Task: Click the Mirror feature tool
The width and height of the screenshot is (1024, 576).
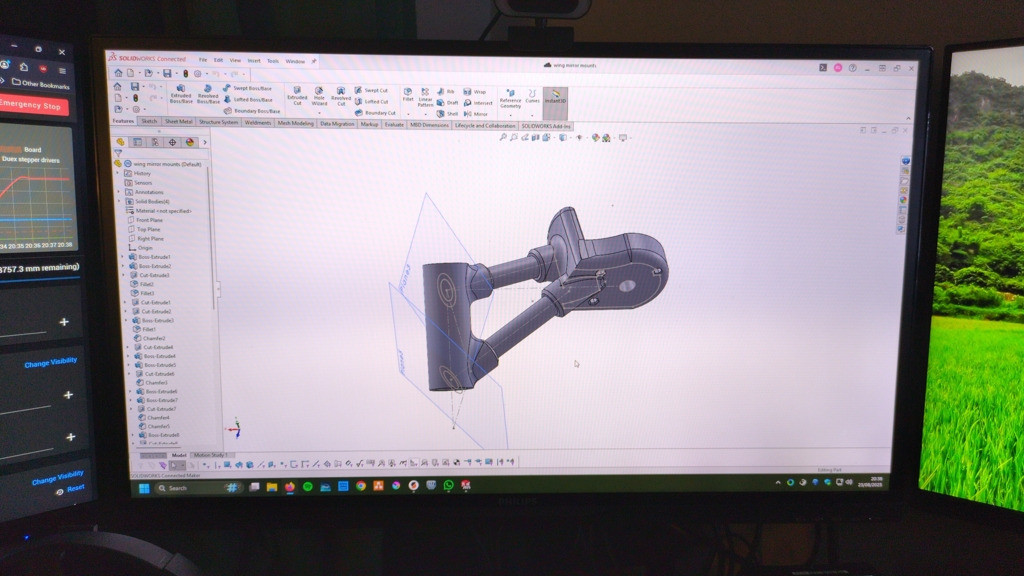Action: [476, 114]
